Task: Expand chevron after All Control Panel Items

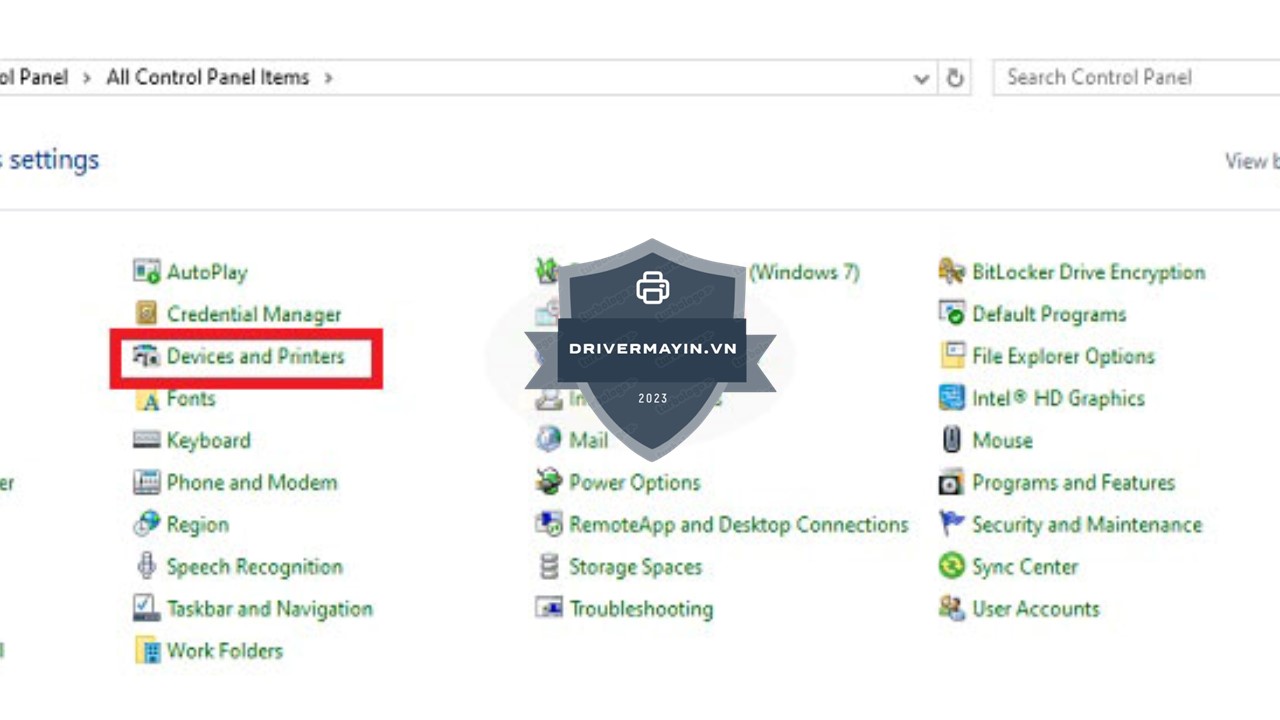Action: pyautogui.click(x=328, y=78)
